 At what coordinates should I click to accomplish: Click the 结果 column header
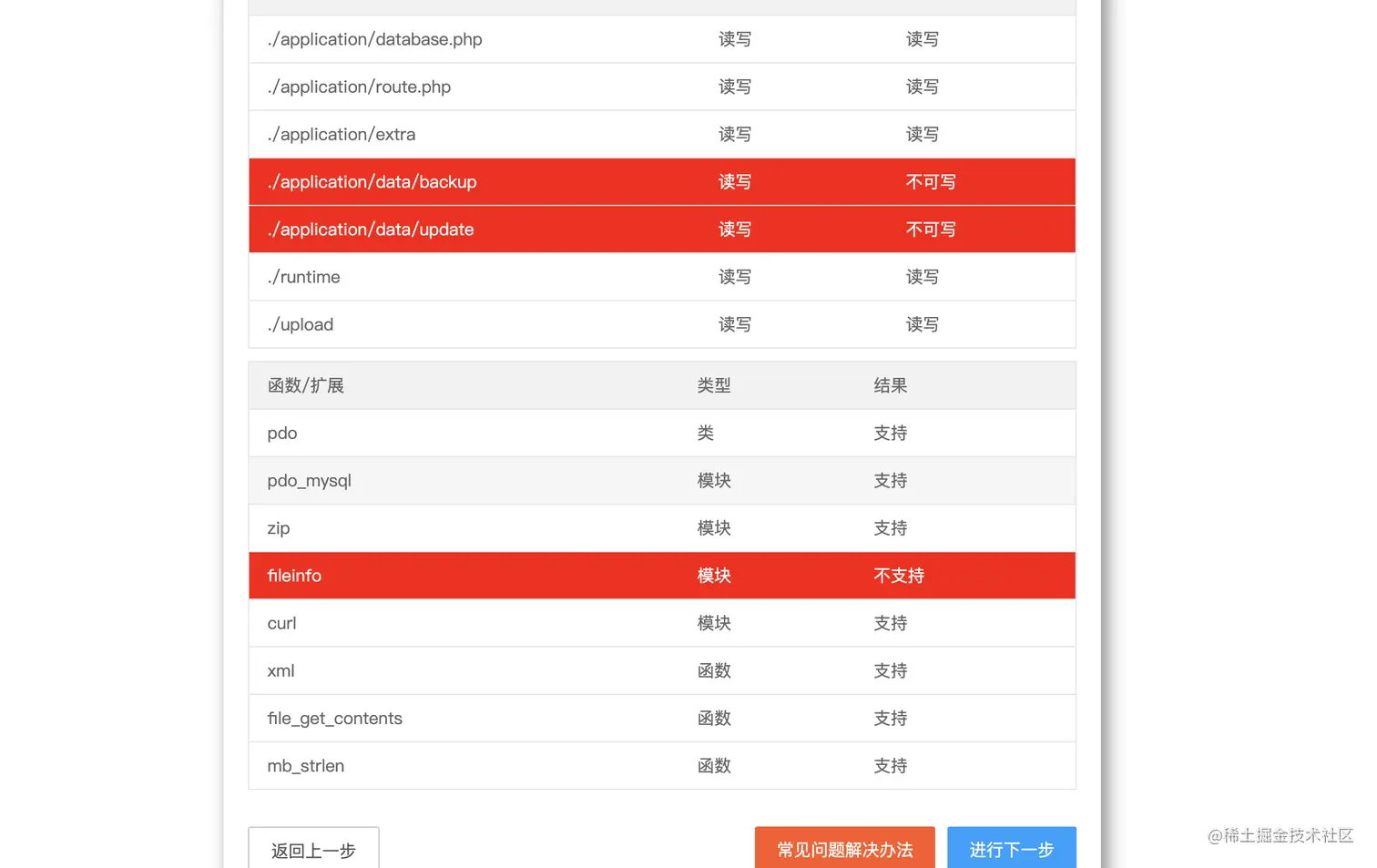point(891,385)
